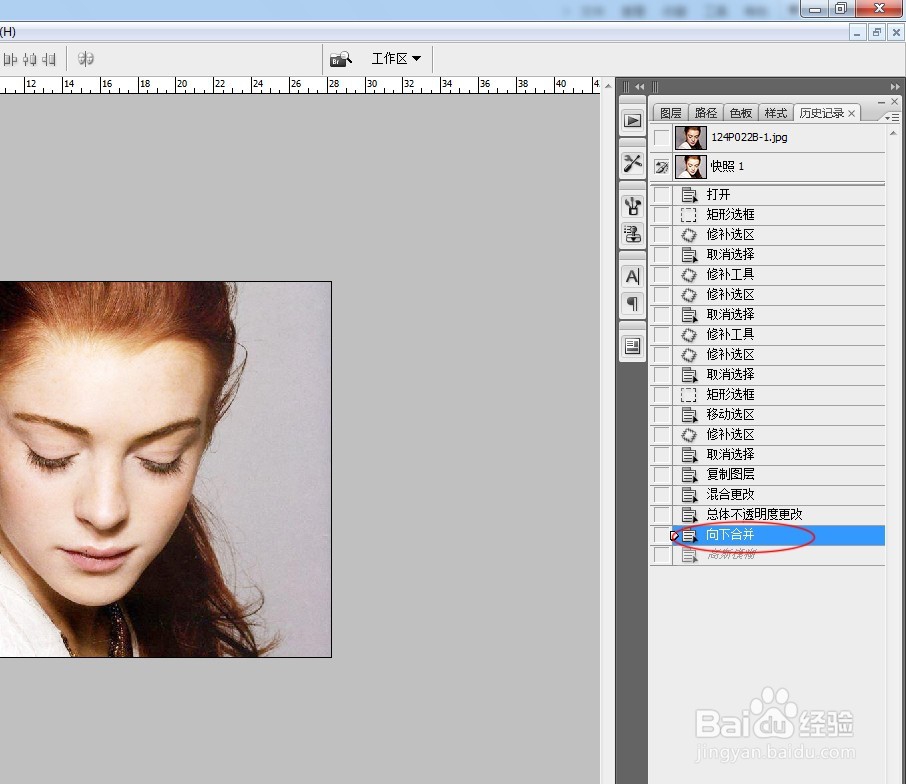Open the Character panel icon
This screenshot has height=784, width=906.
632,276
